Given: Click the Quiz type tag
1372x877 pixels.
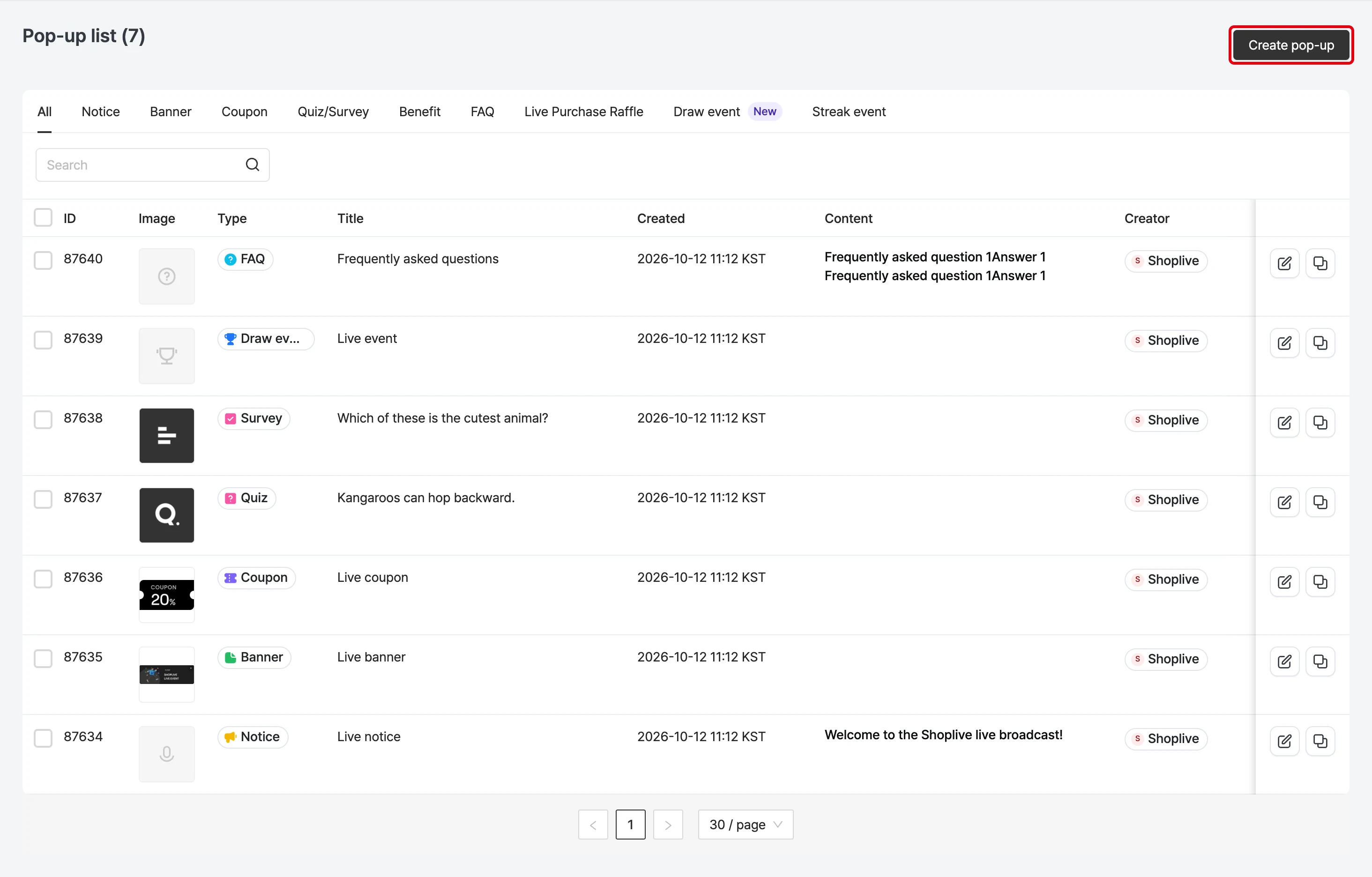Looking at the screenshot, I should pyautogui.click(x=247, y=498).
